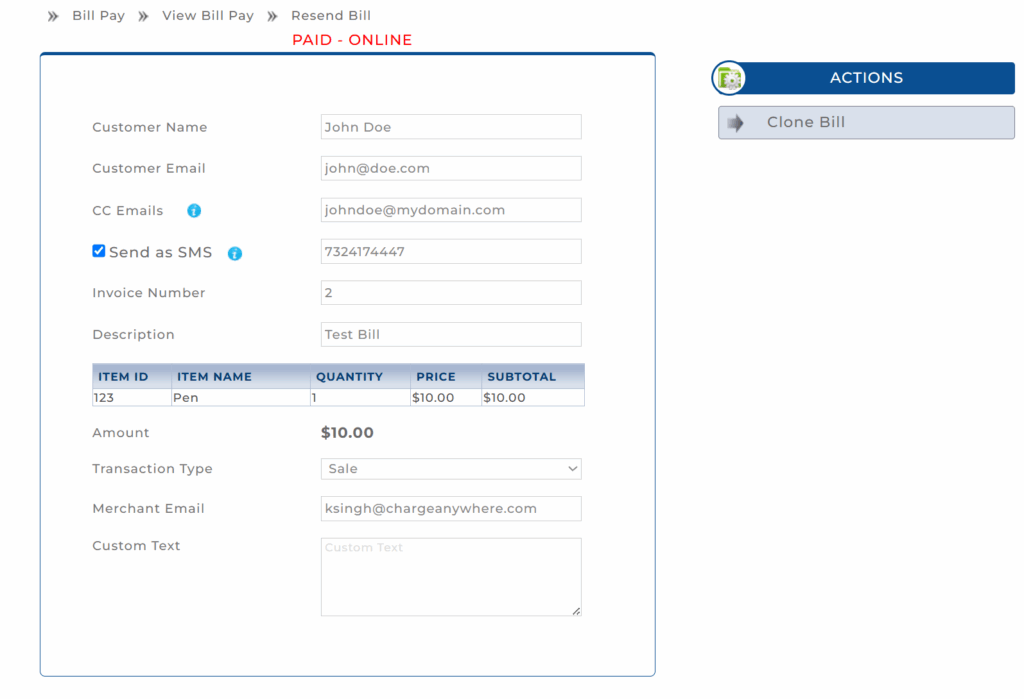Viewport: 1024px width, 699px height.
Task: Navigate to View Bill Pay breadcrumb
Action: click(208, 16)
